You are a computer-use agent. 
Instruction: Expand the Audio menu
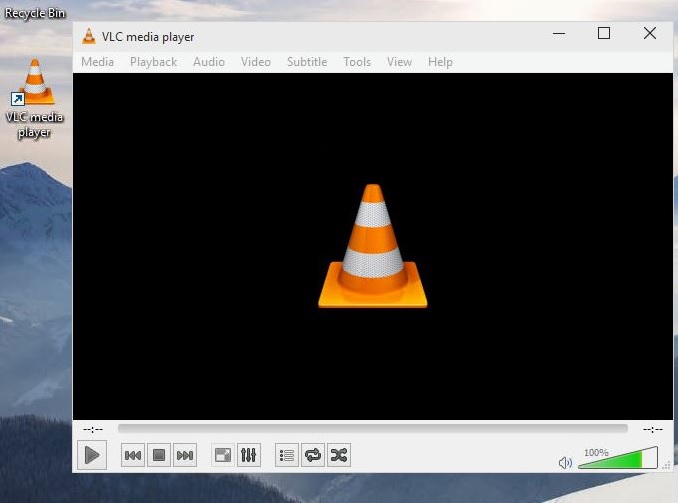point(208,62)
